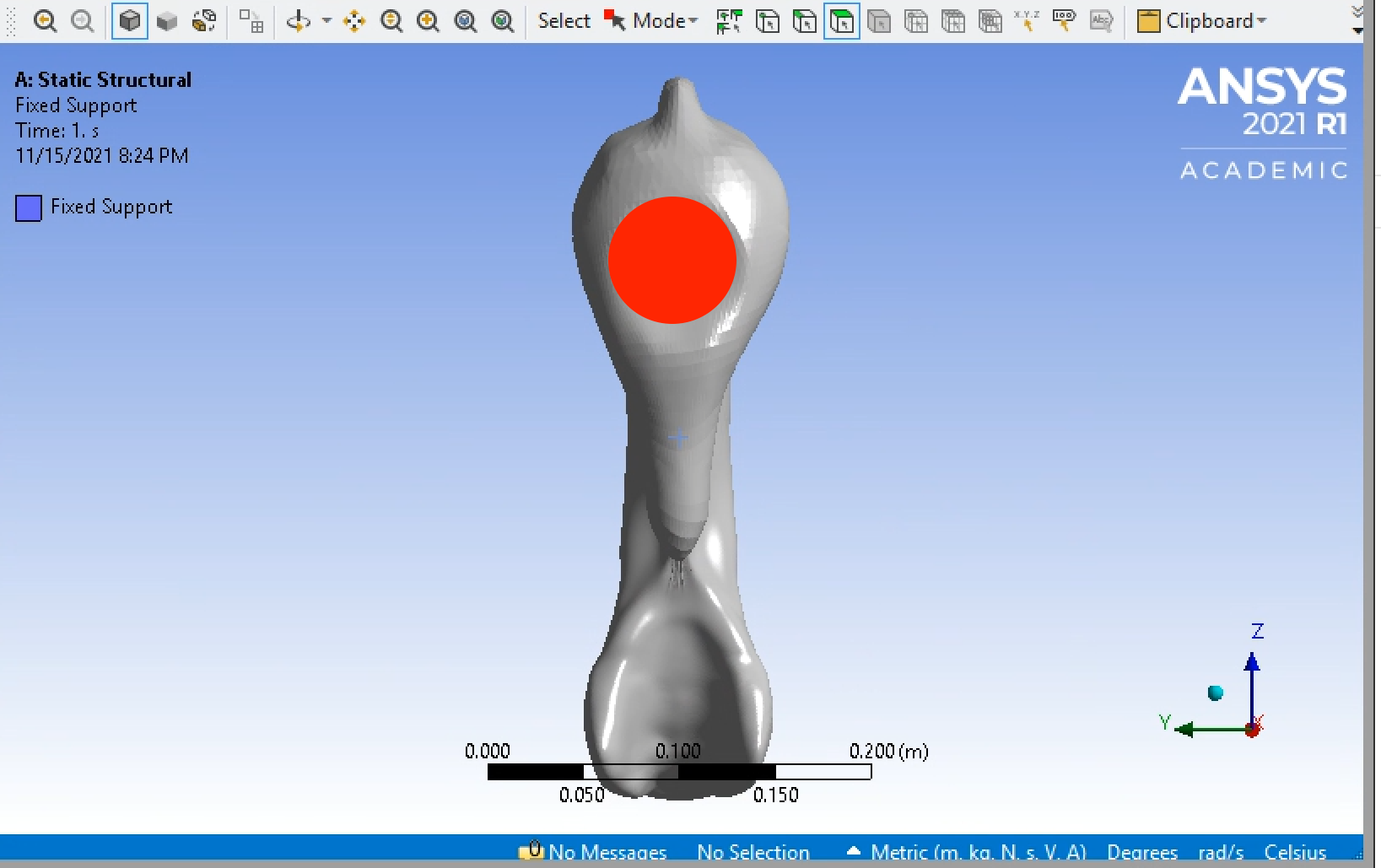Click the grayed-out next view icon
The height and width of the screenshot is (868, 1381).
click(82, 21)
